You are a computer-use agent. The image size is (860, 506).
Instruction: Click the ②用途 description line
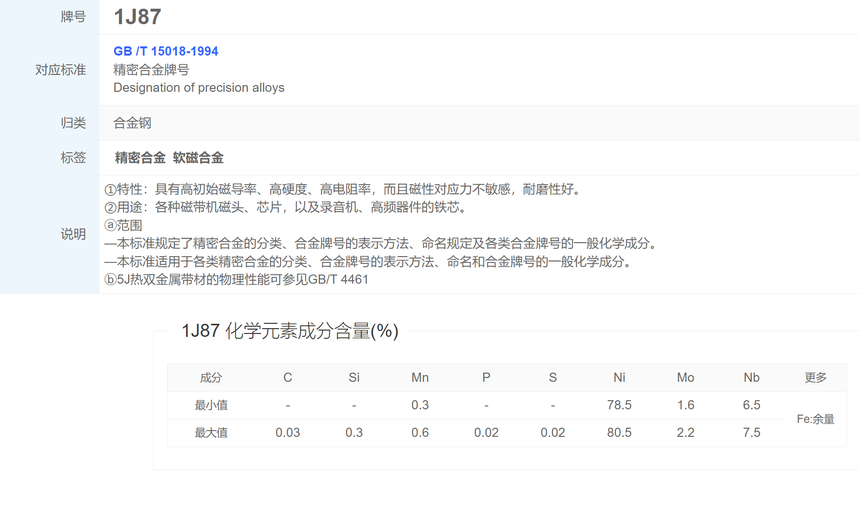pos(286,207)
